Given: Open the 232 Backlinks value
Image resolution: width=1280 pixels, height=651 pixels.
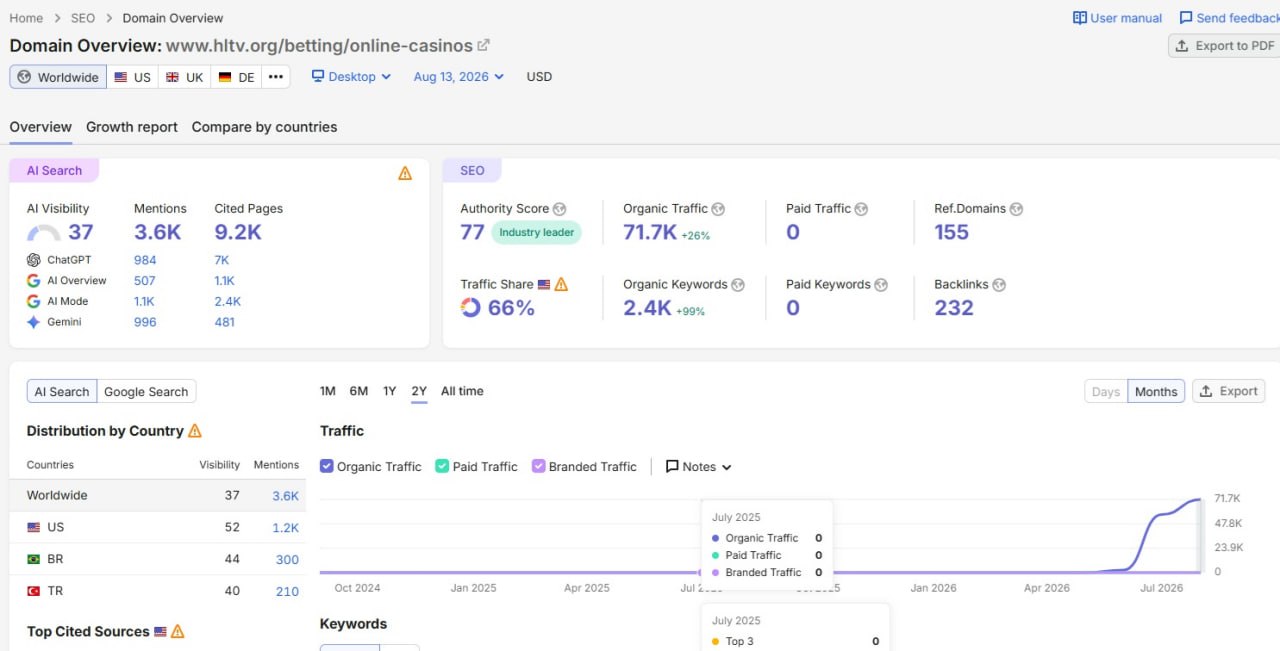Looking at the screenshot, I should [x=954, y=308].
